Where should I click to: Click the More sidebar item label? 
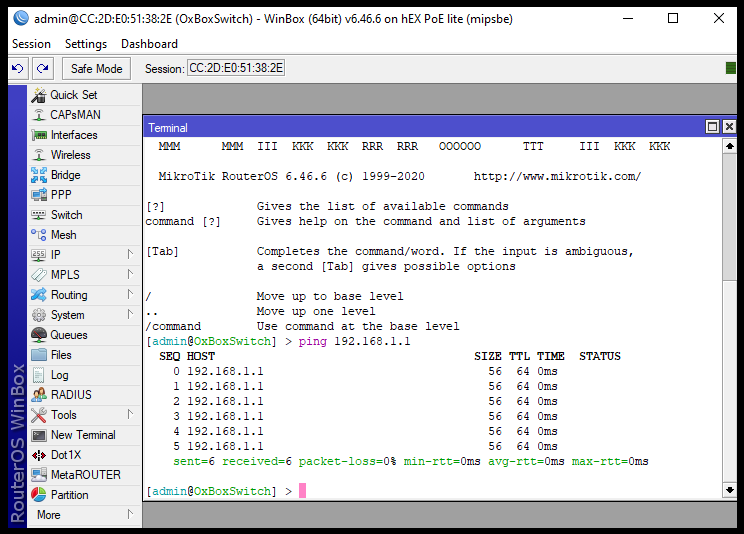click(x=48, y=515)
